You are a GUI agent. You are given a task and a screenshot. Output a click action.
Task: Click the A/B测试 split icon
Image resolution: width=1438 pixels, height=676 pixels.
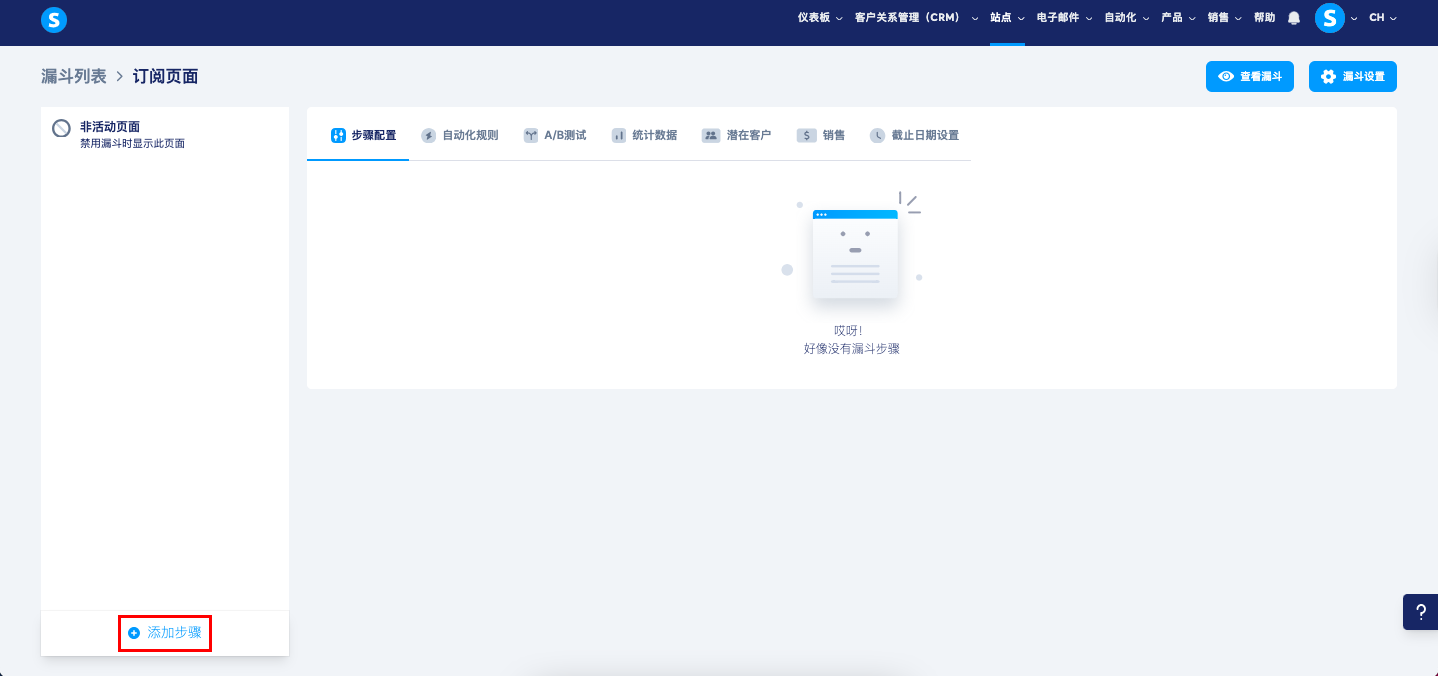tap(531, 135)
